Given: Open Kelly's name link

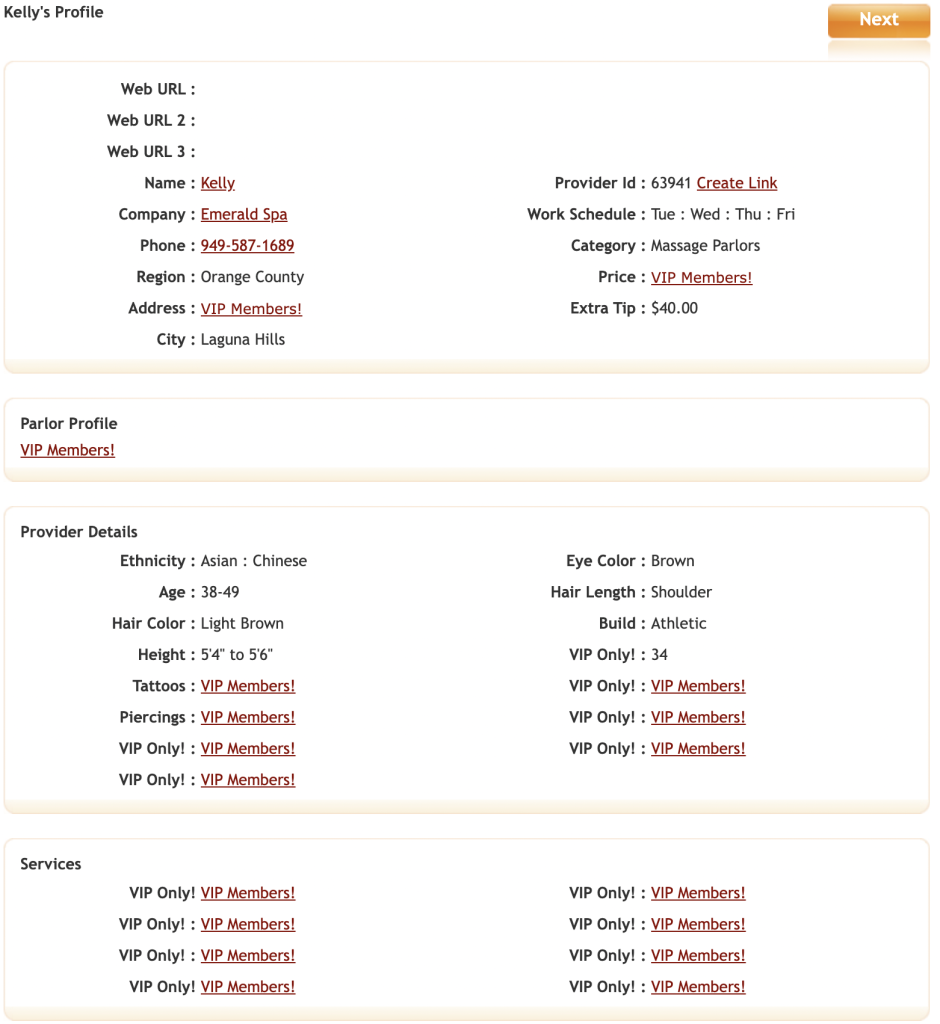Looking at the screenshot, I should (218, 183).
